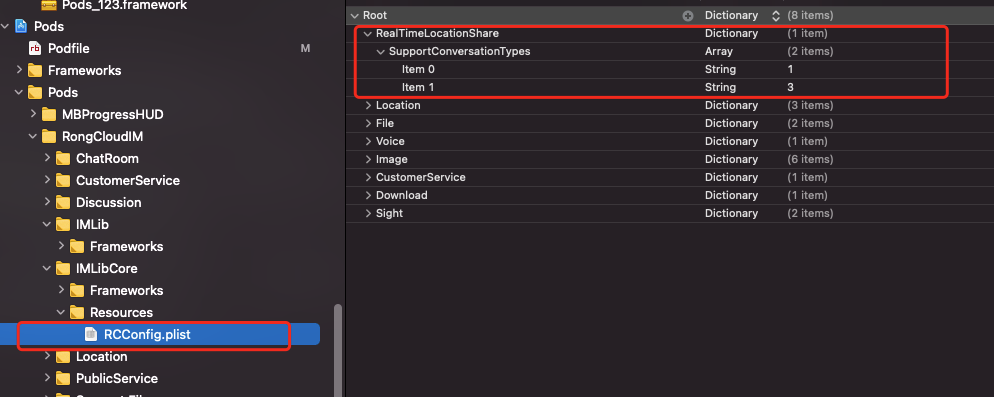Click the MBProgressHUD folder icon
This screenshot has height=397, width=994.
point(49,115)
